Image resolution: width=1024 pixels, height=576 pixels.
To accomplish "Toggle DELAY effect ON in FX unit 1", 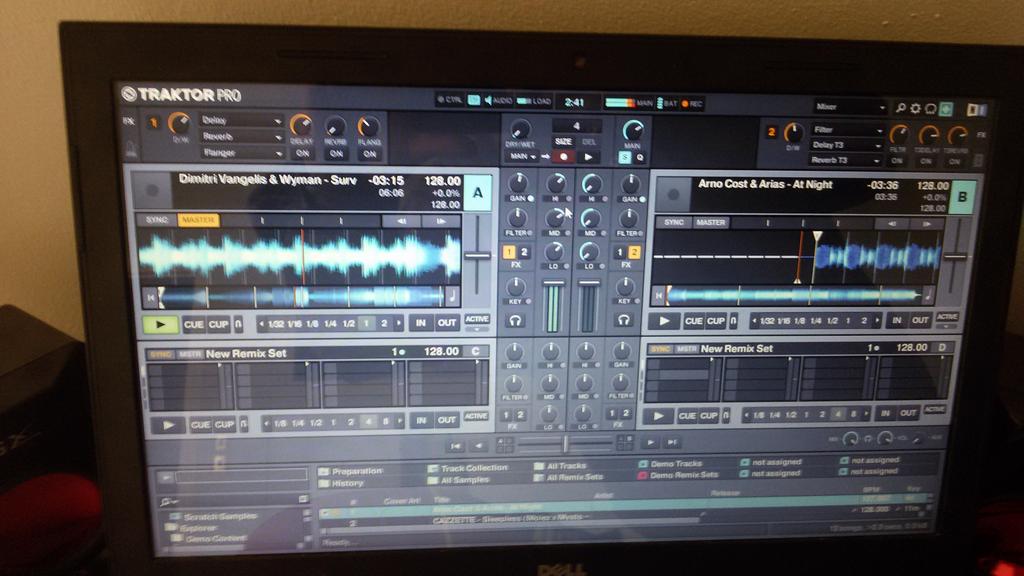I will pyautogui.click(x=302, y=153).
